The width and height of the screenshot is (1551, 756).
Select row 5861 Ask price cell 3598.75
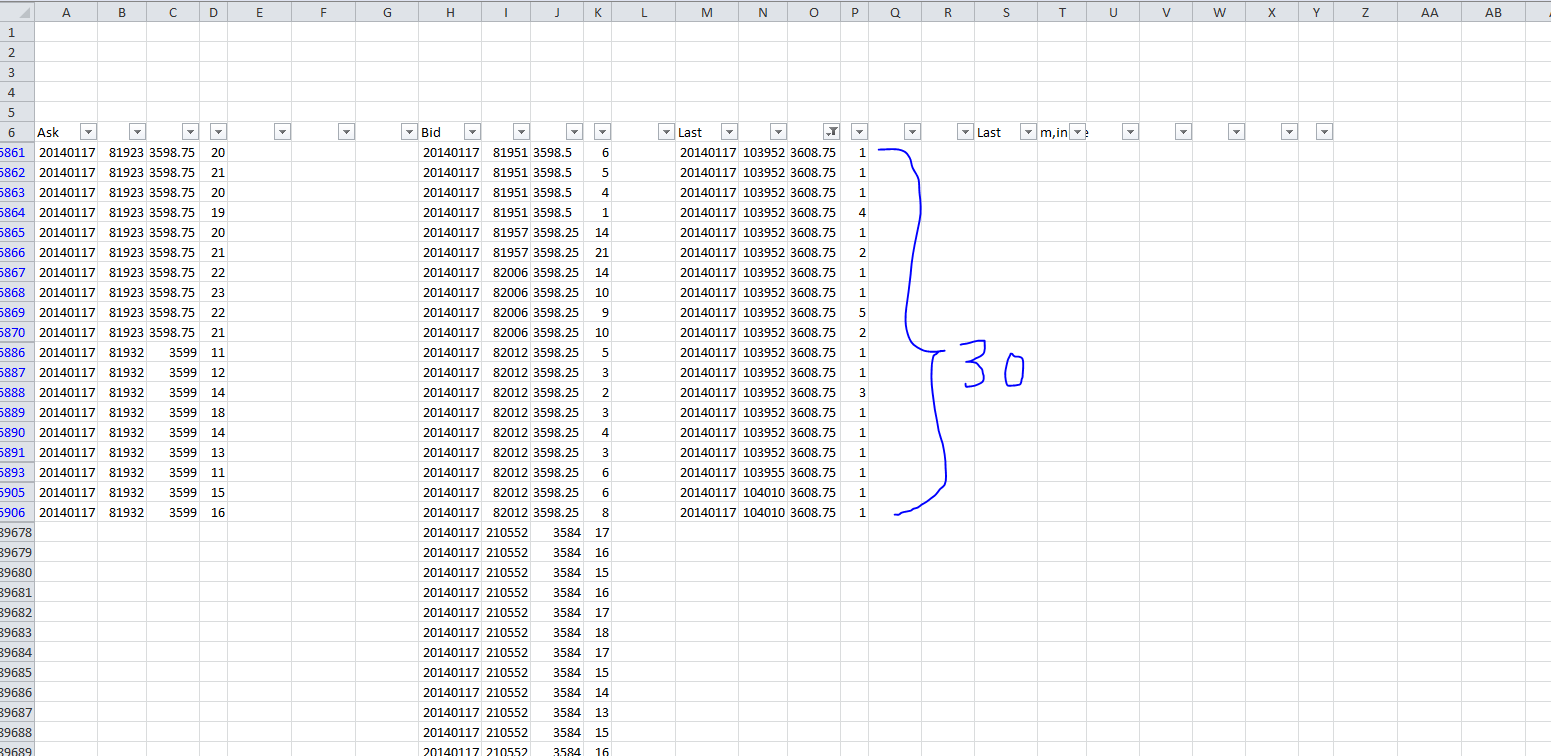[x=173, y=152]
